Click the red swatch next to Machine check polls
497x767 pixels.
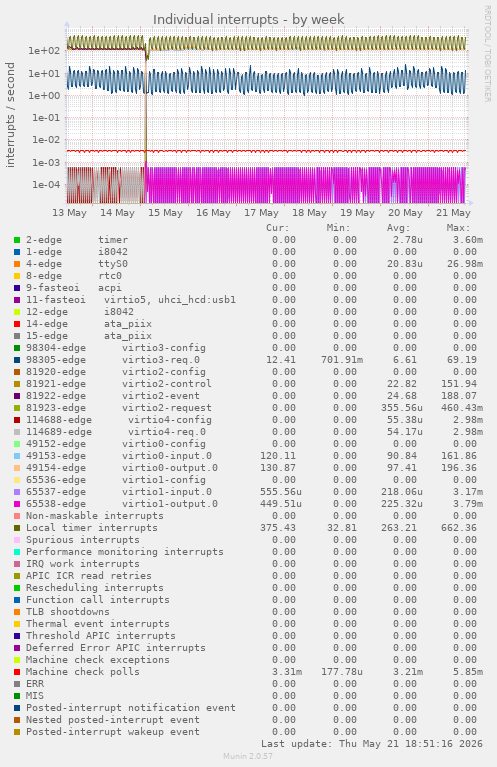click(x=17, y=672)
